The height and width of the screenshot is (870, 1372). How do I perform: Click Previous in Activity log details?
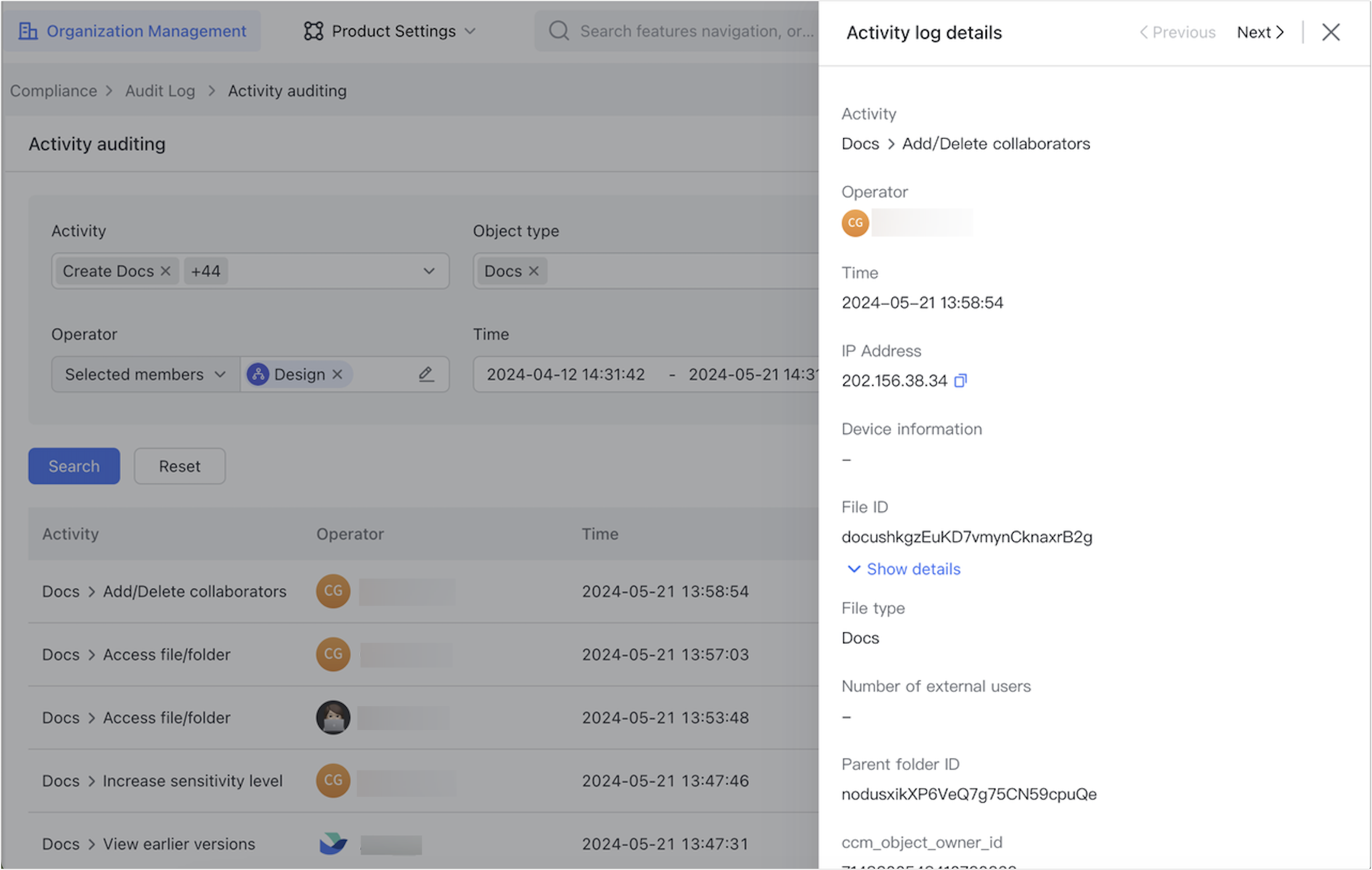click(1177, 32)
